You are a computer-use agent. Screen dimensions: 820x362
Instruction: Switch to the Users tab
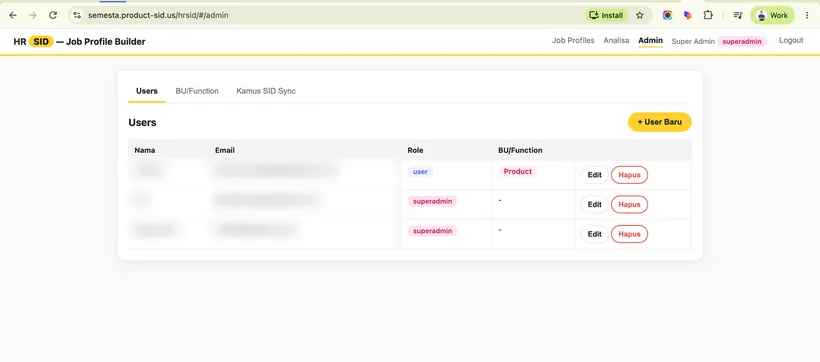coord(147,91)
